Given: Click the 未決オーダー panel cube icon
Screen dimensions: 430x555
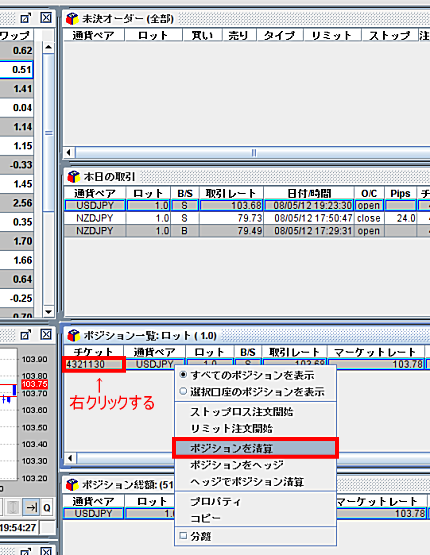Looking at the screenshot, I should [72, 19].
